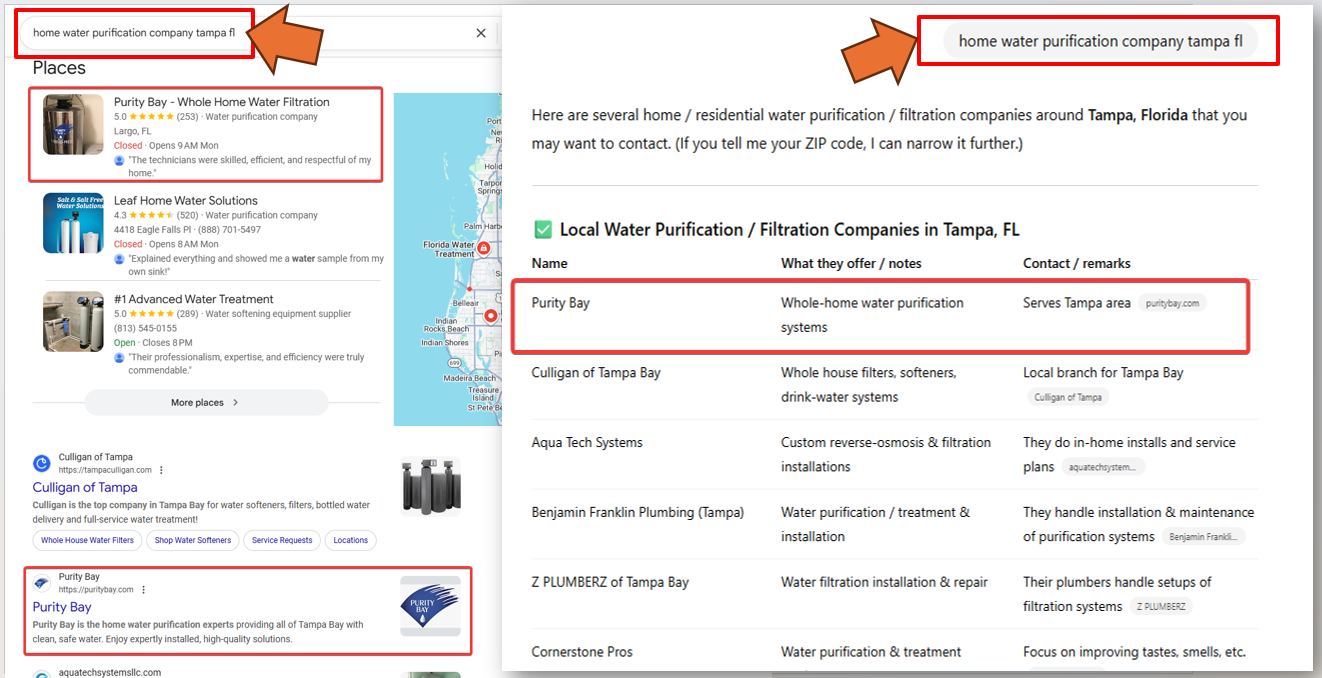Select Shop Water Softeners chip
Viewport: 1322px width, 678px height.
click(192, 540)
